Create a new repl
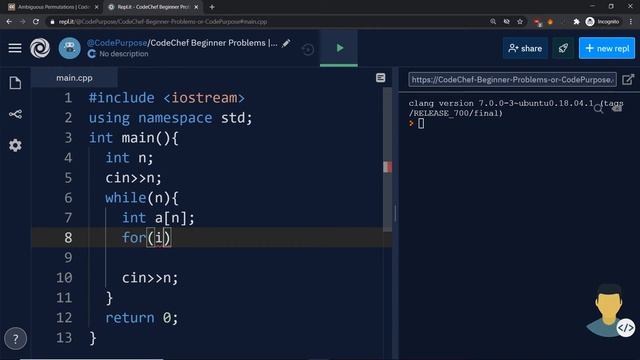This screenshot has width=640, height=360. (x=607, y=48)
